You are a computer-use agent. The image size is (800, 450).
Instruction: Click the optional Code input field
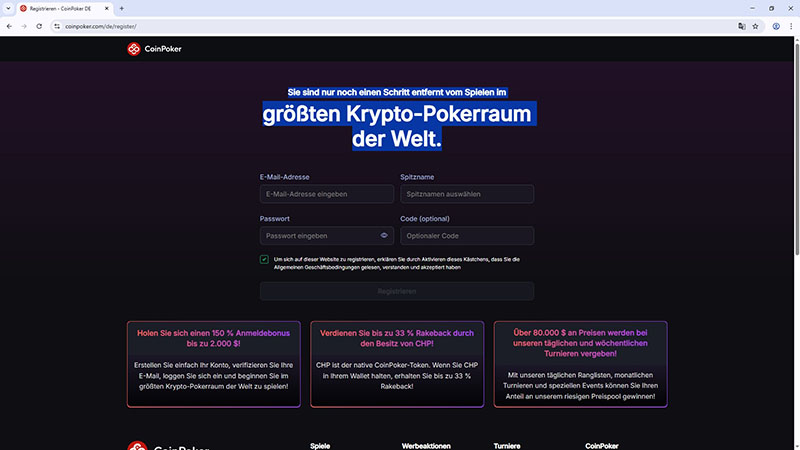click(467, 236)
